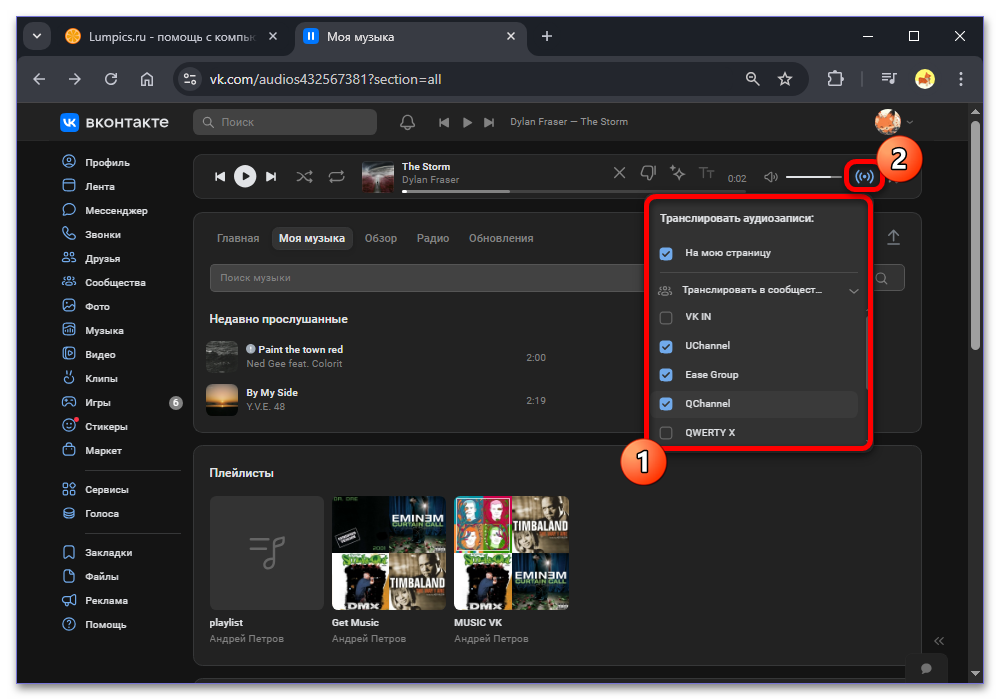The width and height of the screenshot is (1000, 700).
Task: Open browser tab list dropdown
Action: point(37,36)
